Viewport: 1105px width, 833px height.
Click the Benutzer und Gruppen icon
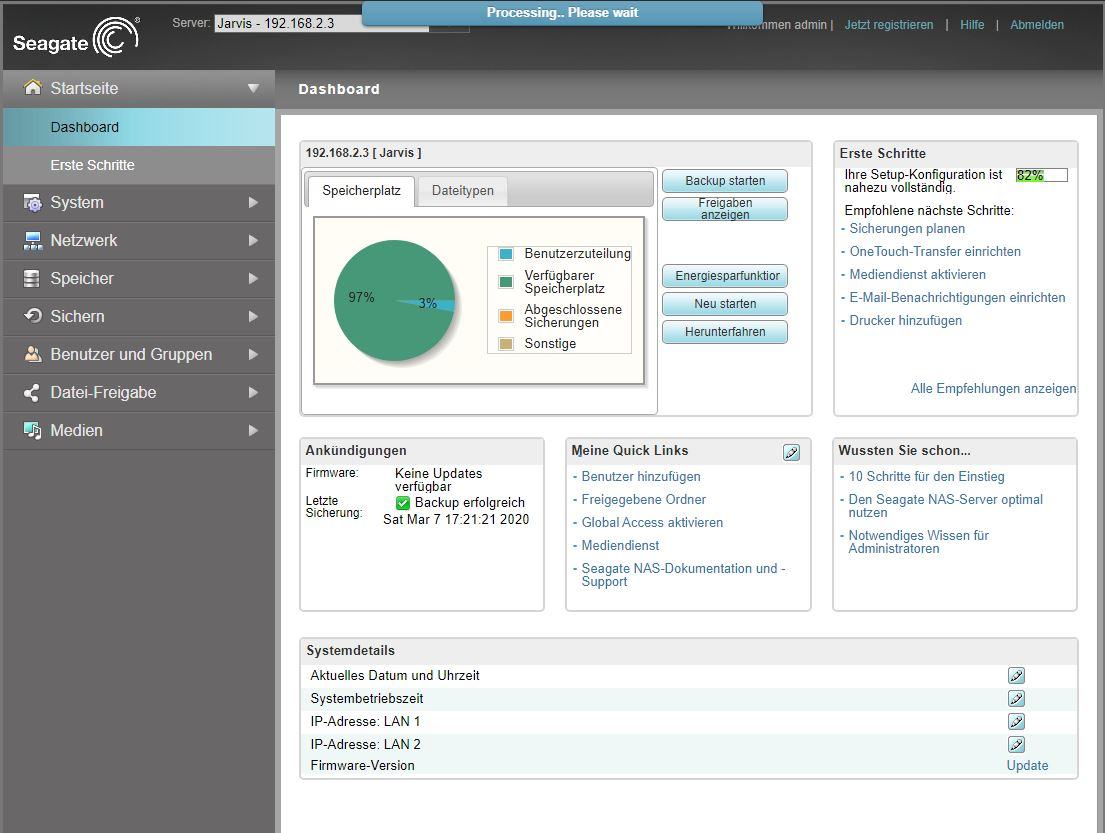coord(32,354)
